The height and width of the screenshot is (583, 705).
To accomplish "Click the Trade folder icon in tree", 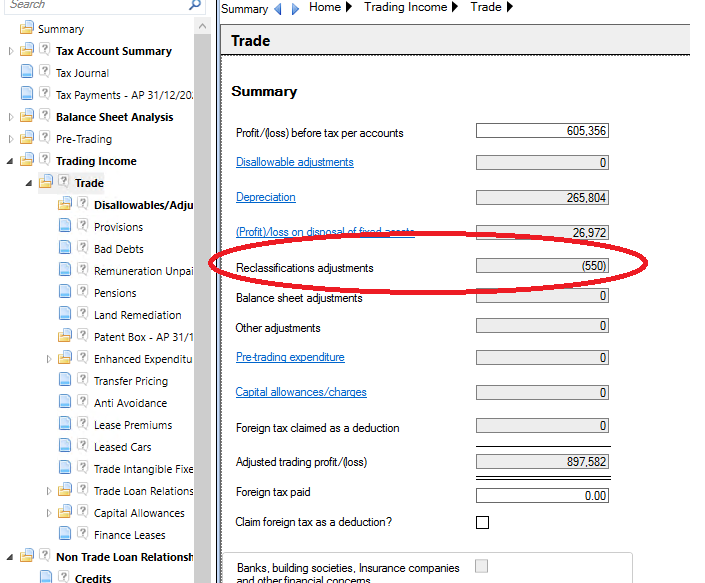I will 45,182.
